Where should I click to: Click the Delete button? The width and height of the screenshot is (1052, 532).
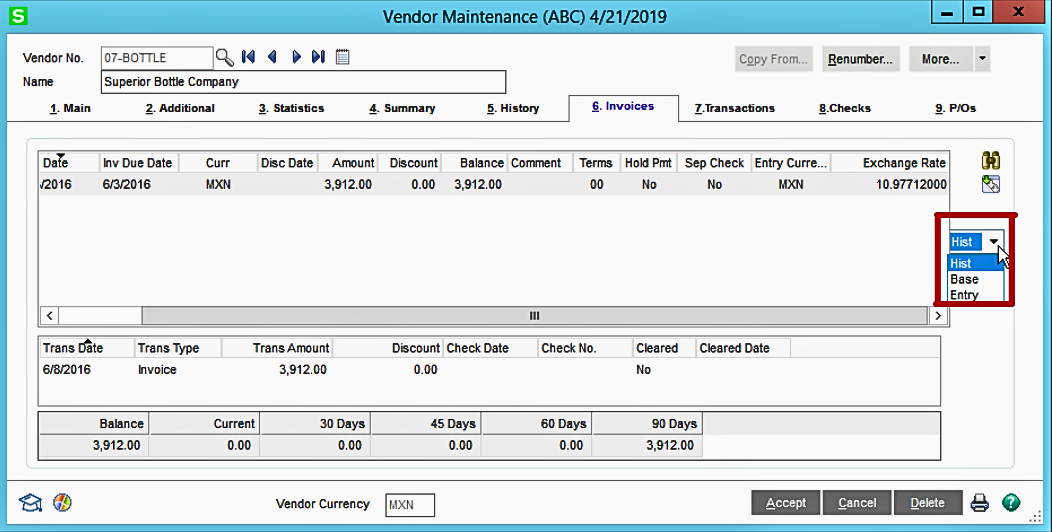(x=929, y=503)
